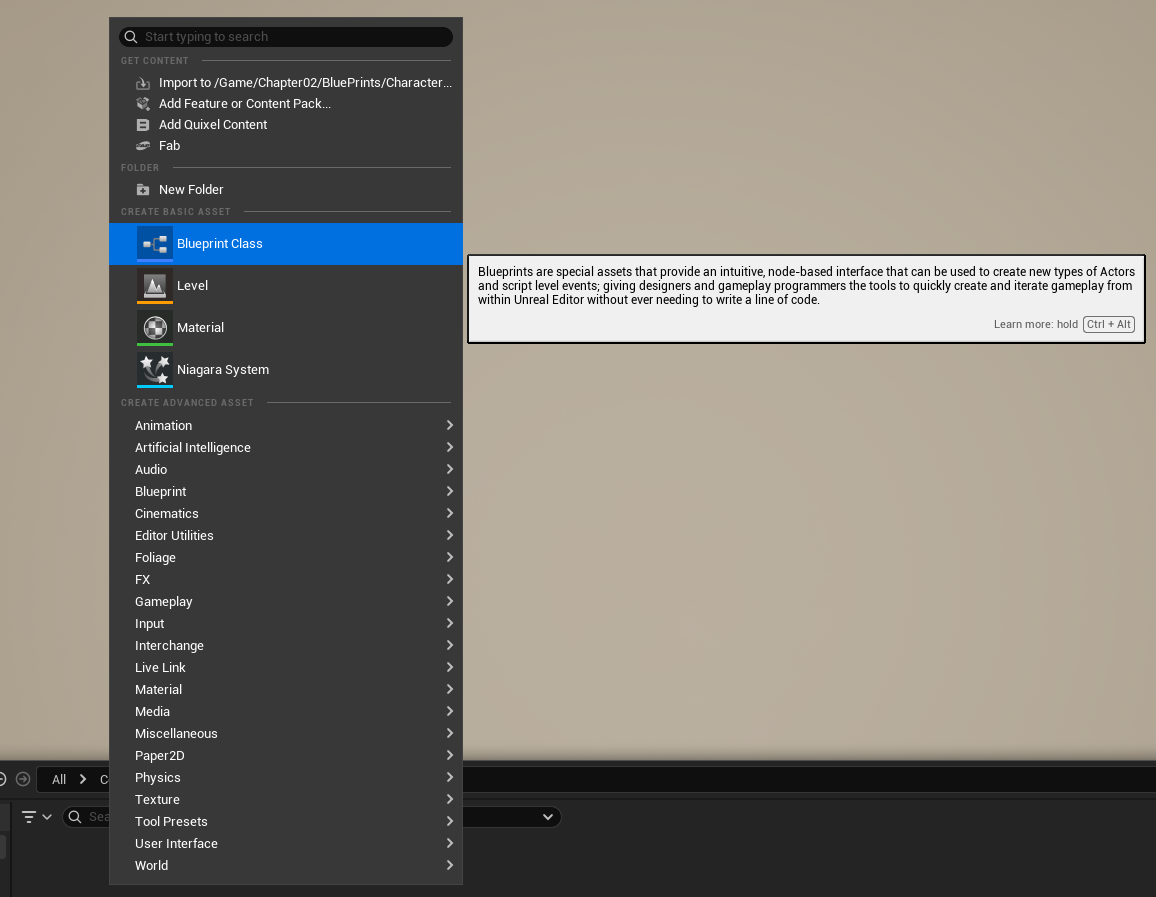The image size is (1156, 897).
Task: Open the Interchange submenu
Action: pos(285,646)
